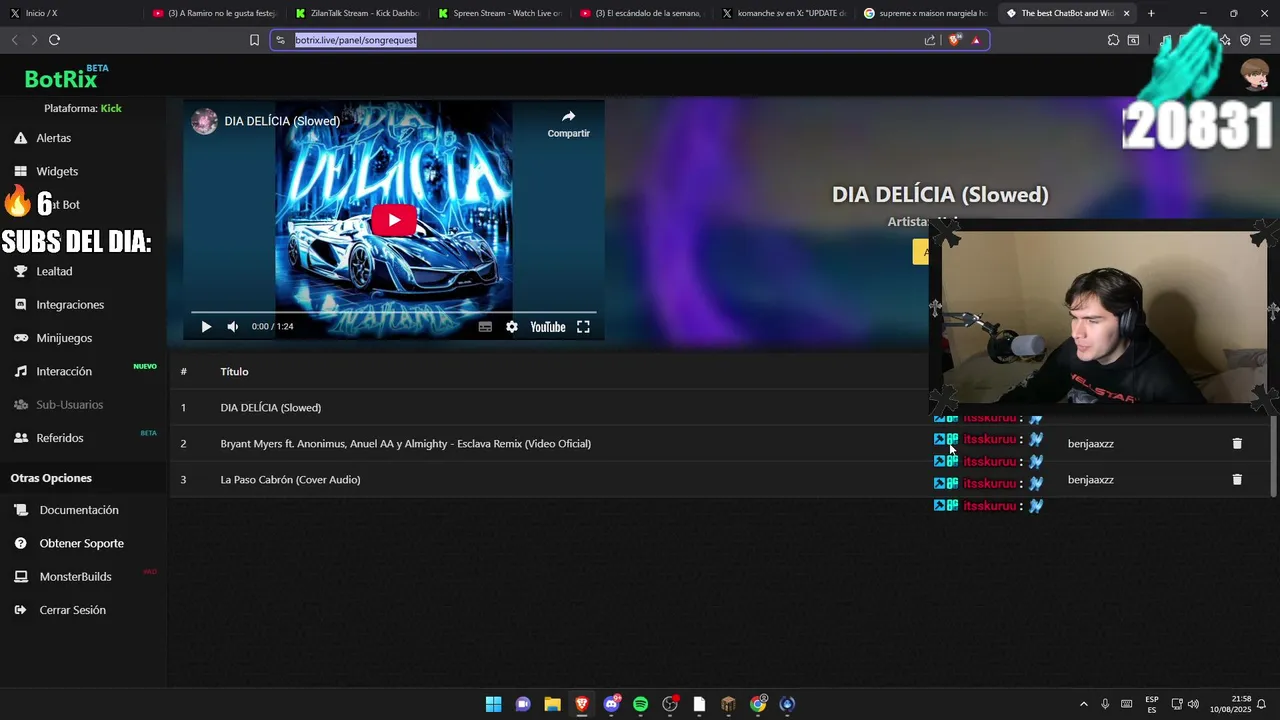
Task: Click the small play button in player bar
Action: (x=206, y=327)
